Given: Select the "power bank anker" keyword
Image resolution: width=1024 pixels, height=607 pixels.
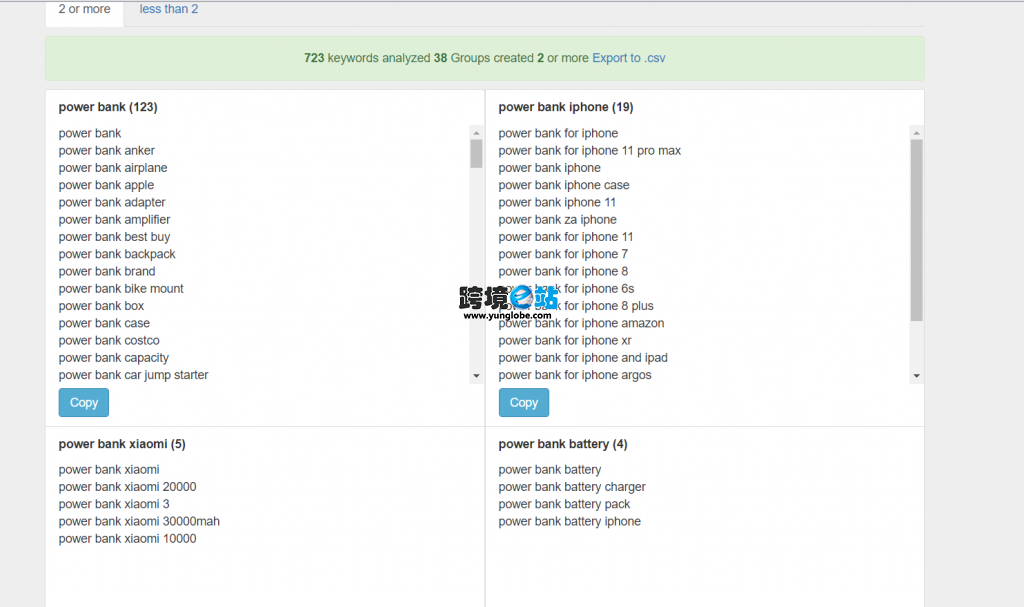Looking at the screenshot, I should pyautogui.click(x=107, y=151).
